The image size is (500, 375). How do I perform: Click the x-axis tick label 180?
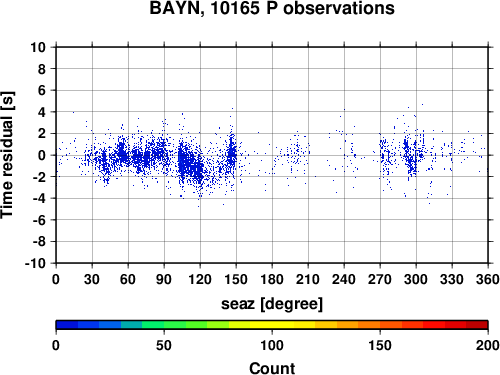click(272, 279)
